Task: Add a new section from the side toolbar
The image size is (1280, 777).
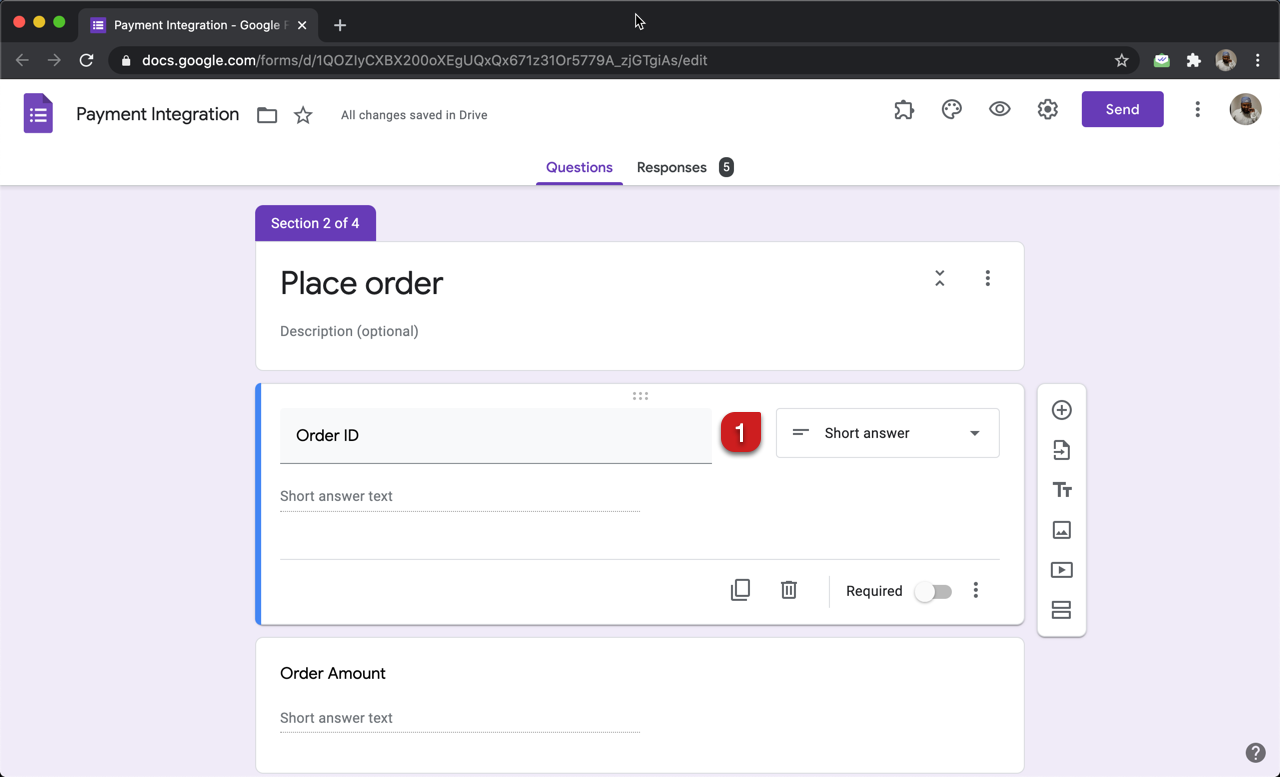Action: 1061,610
